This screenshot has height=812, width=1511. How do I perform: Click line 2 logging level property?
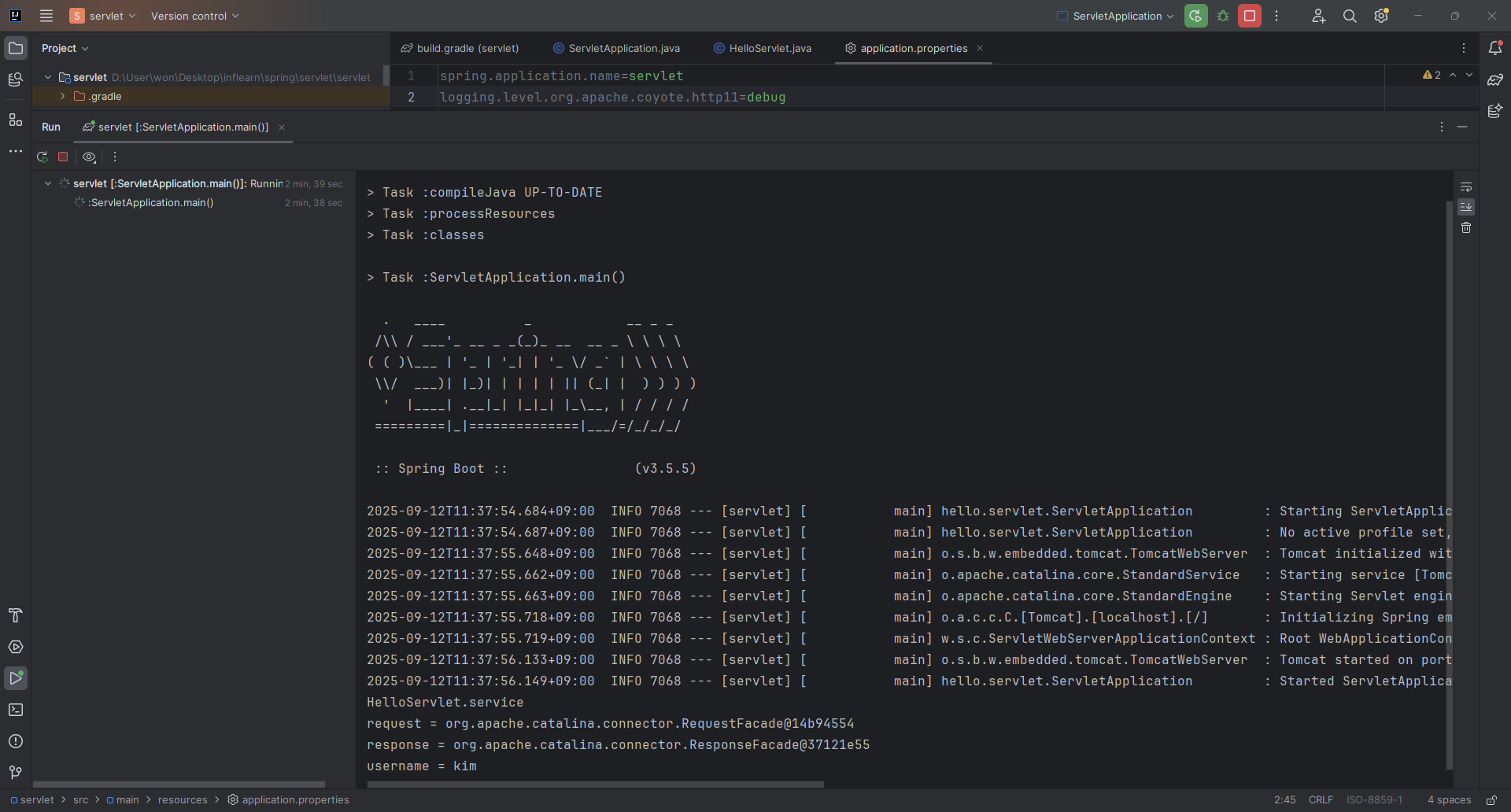[613, 97]
